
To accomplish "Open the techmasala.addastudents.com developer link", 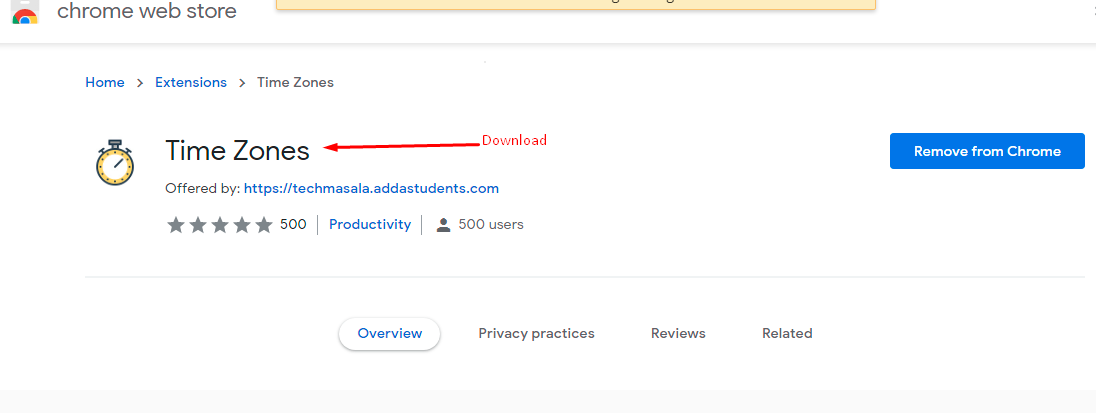I will tap(371, 188).
